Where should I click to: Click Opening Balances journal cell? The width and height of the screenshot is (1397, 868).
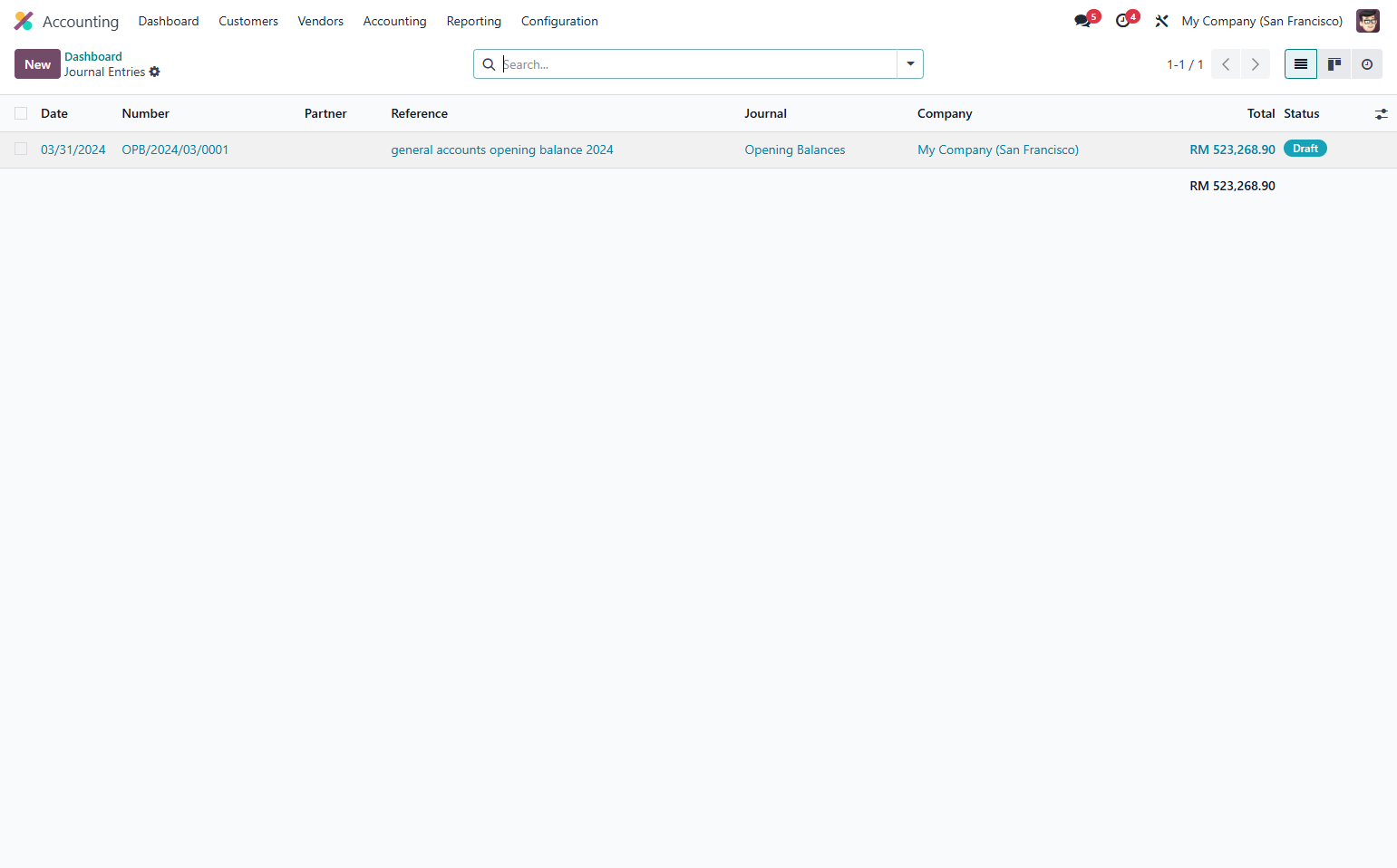(x=795, y=149)
